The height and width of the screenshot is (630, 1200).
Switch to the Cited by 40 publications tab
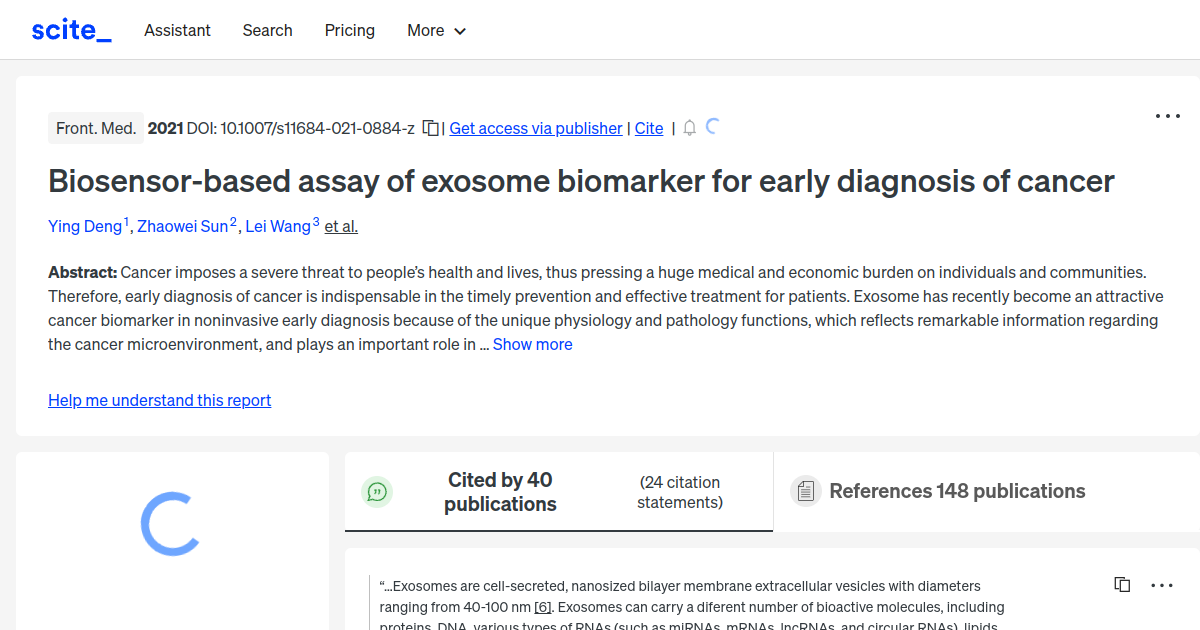coord(500,491)
